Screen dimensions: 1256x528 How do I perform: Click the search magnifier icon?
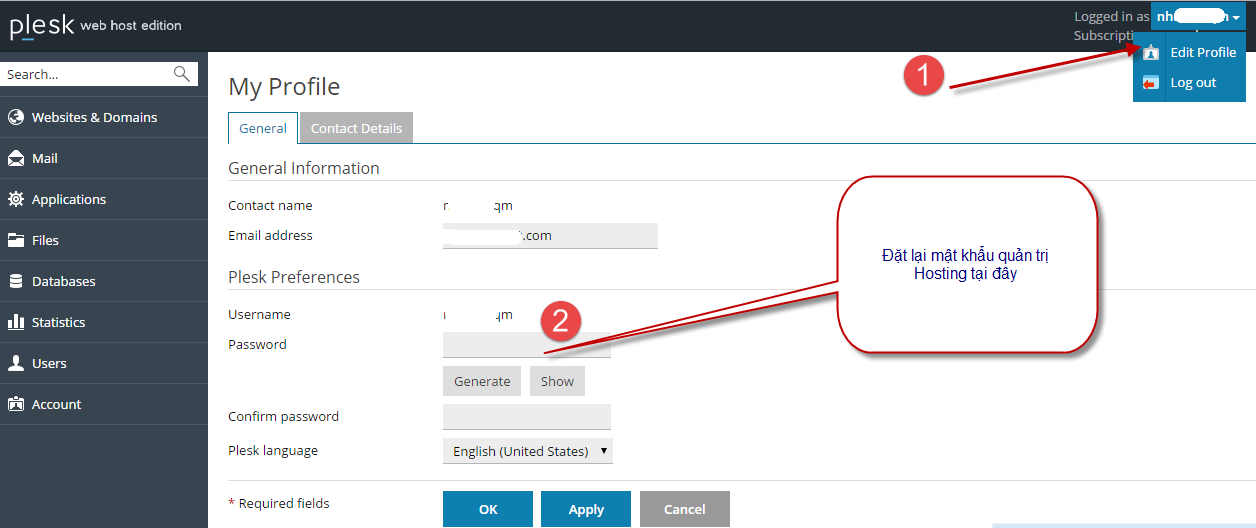pos(182,73)
